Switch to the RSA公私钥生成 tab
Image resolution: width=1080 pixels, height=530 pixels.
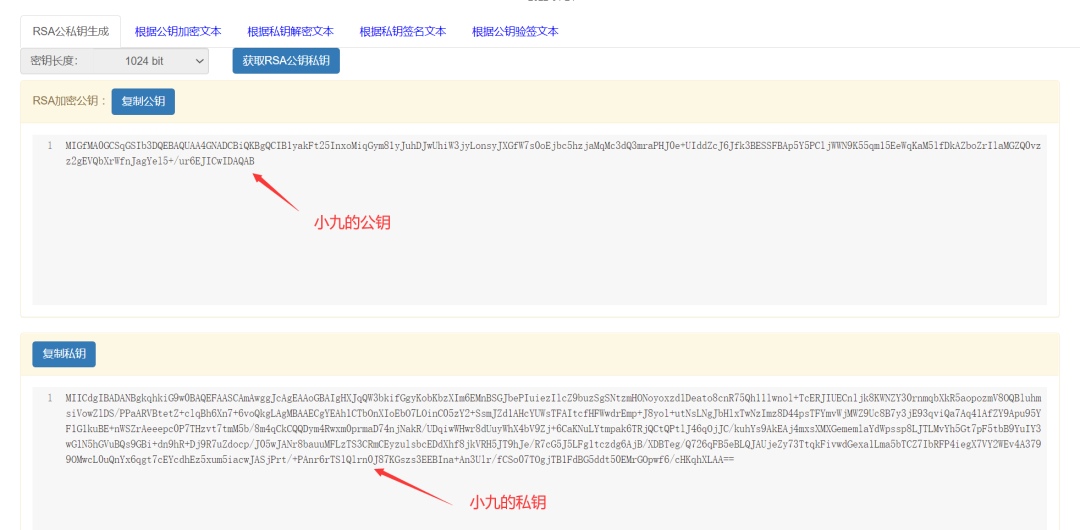70,31
